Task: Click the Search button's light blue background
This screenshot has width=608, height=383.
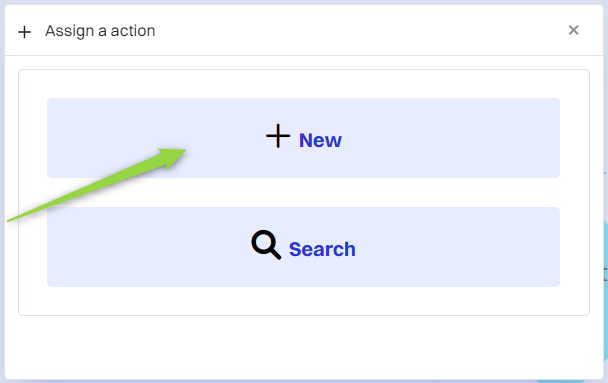Action: click(446, 247)
